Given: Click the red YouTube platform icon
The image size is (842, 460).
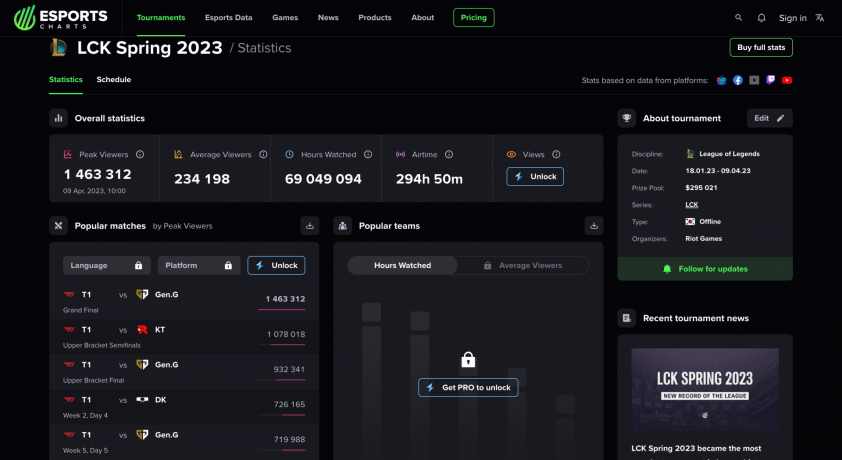Looking at the screenshot, I should 787,80.
